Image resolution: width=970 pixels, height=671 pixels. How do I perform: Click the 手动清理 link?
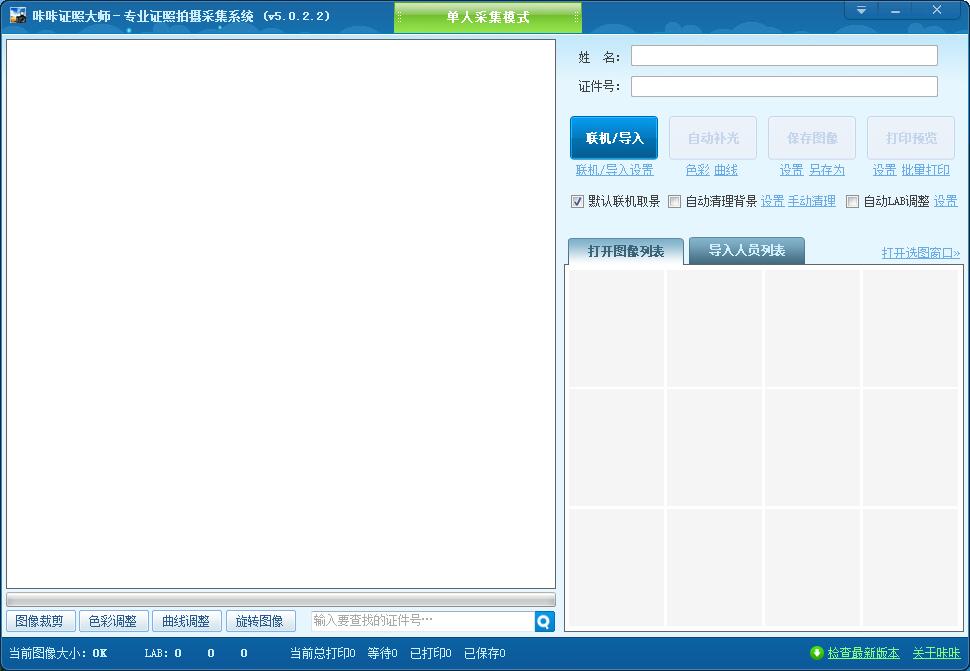point(812,201)
